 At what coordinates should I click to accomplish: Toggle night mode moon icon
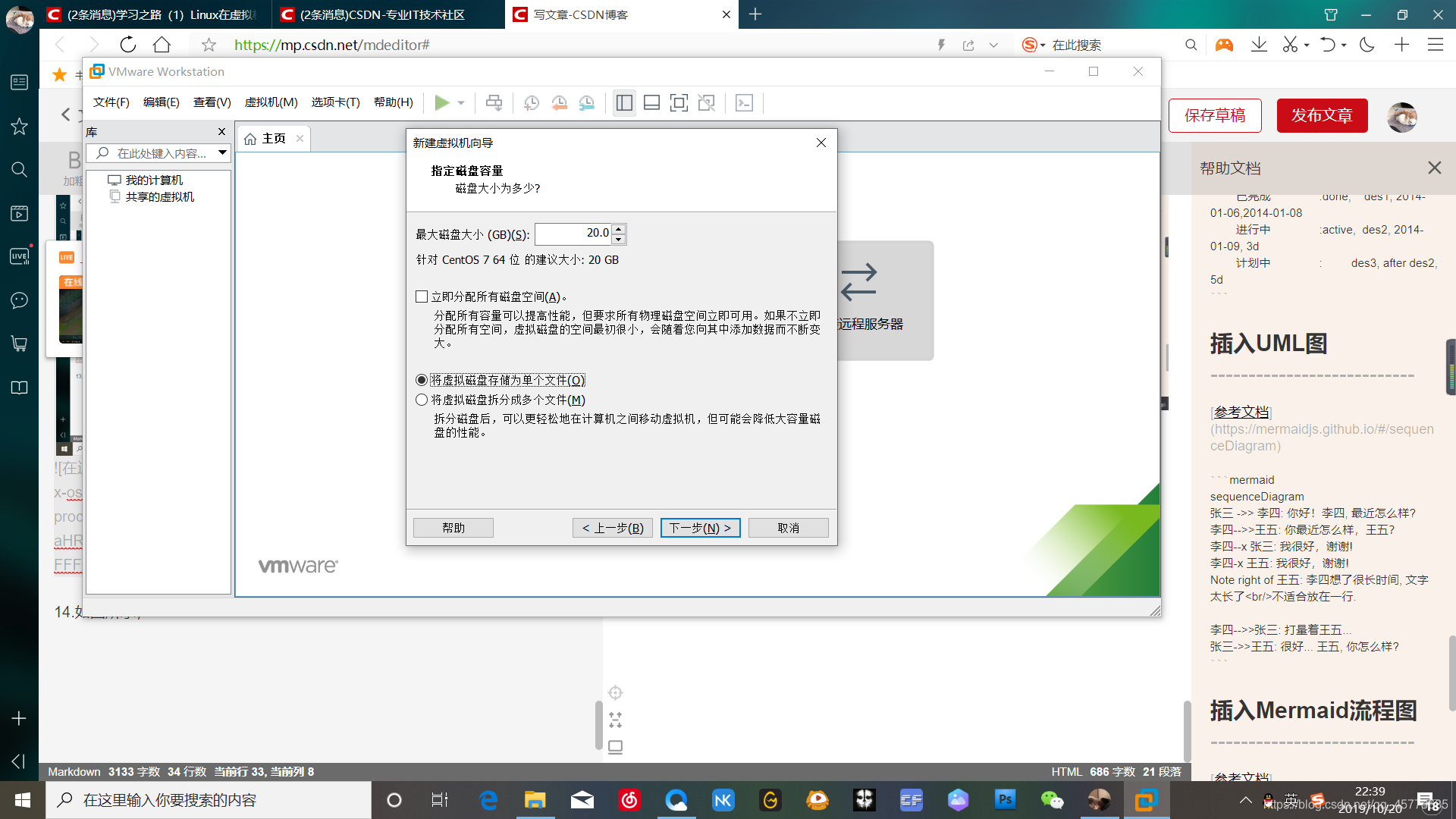pyautogui.click(x=1367, y=45)
